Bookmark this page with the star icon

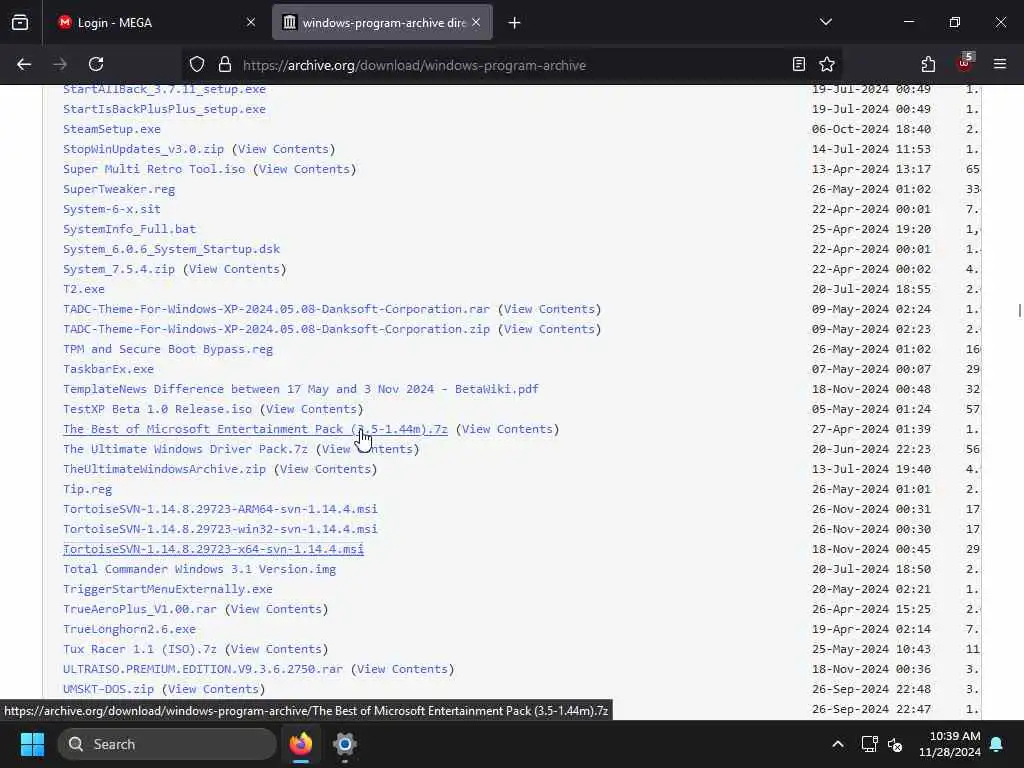pos(827,64)
